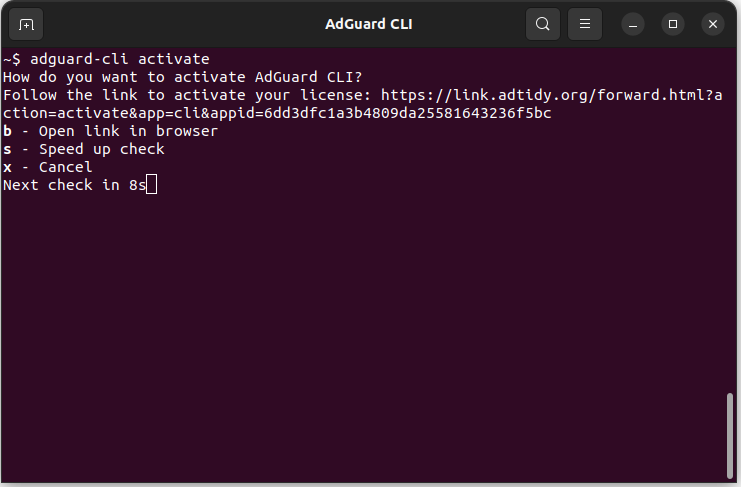The height and width of the screenshot is (487, 741).
Task: Click the 'How do you want to activate' line
Action: tap(182, 77)
